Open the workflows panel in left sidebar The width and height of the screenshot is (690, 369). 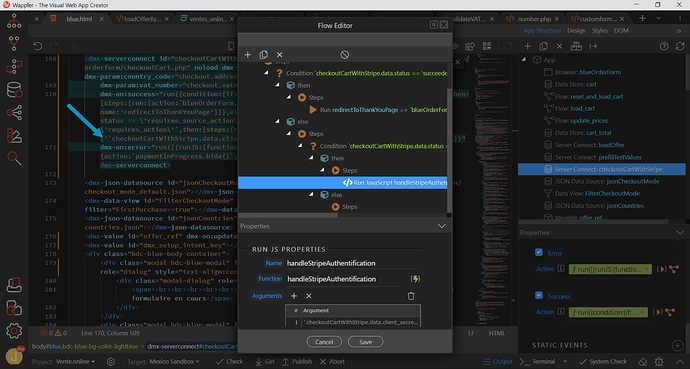coord(14,67)
